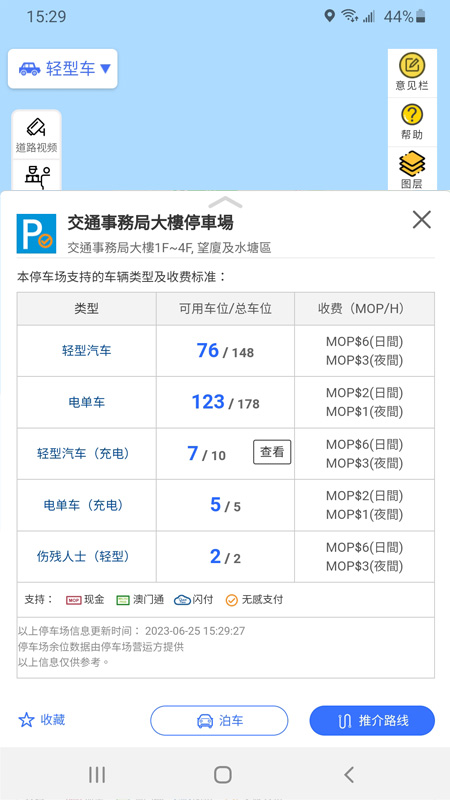450x800 pixels.
Task: Select the 电单车（充电） type row
Action: 226,505
